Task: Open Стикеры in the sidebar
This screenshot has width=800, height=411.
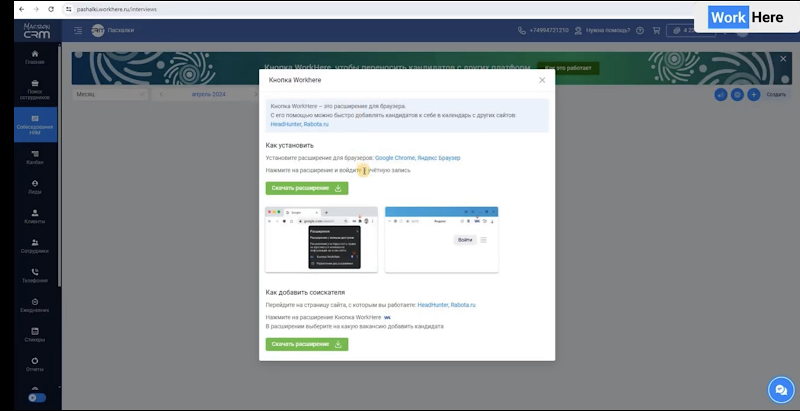Action: click(x=35, y=335)
